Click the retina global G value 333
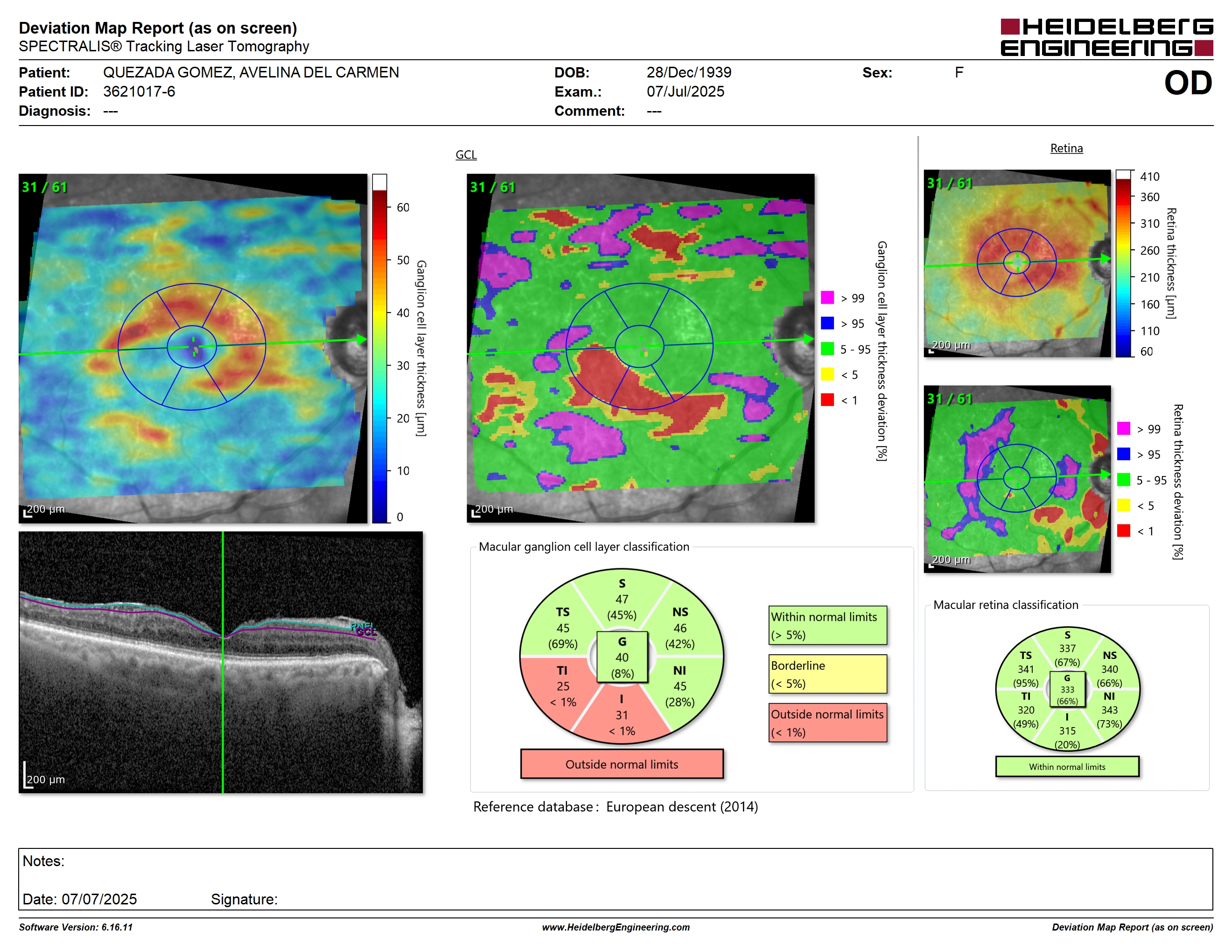1232x952 pixels. pyautogui.click(x=1067, y=690)
